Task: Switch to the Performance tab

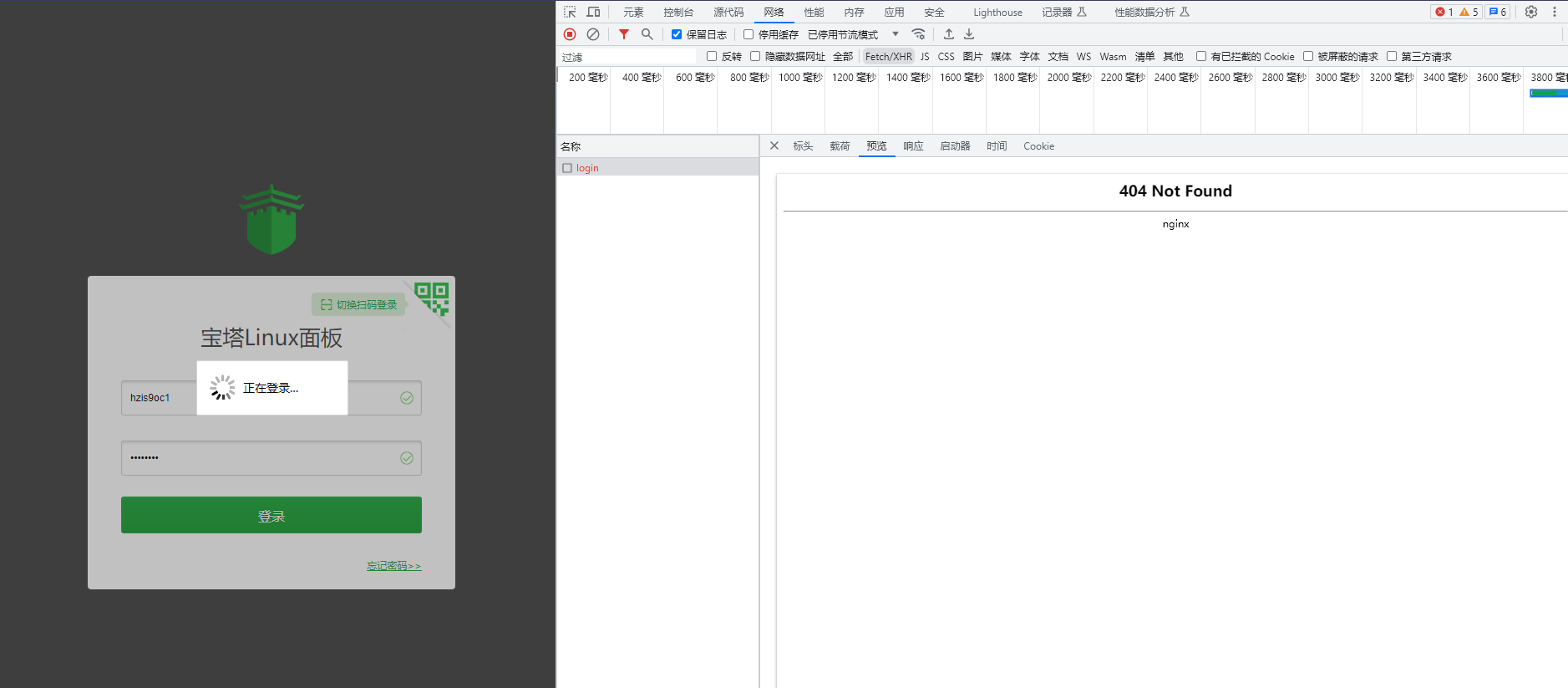Action: pyautogui.click(x=814, y=12)
